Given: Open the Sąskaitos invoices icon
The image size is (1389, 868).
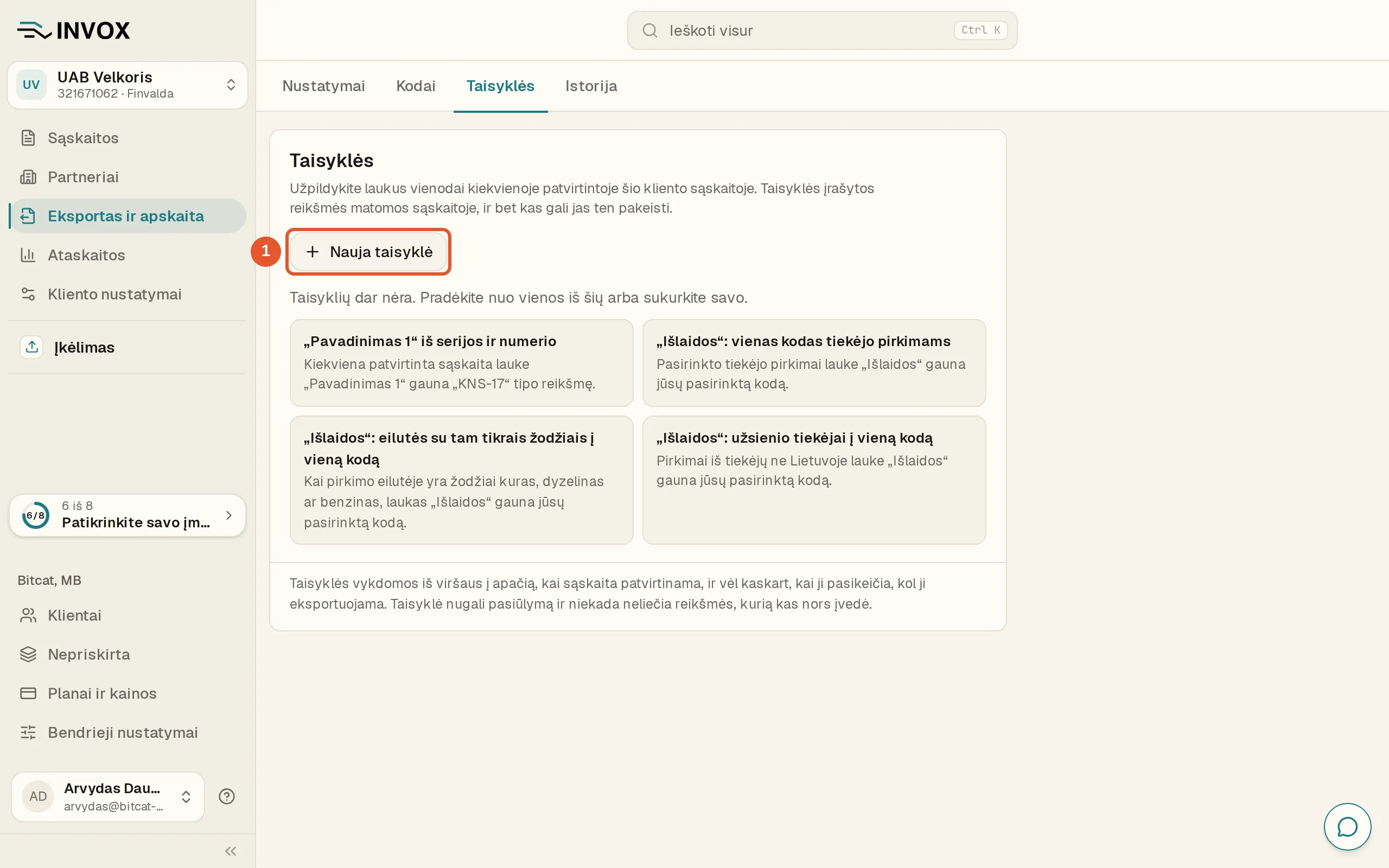Looking at the screenshot, I should click(x=28, y=138).
